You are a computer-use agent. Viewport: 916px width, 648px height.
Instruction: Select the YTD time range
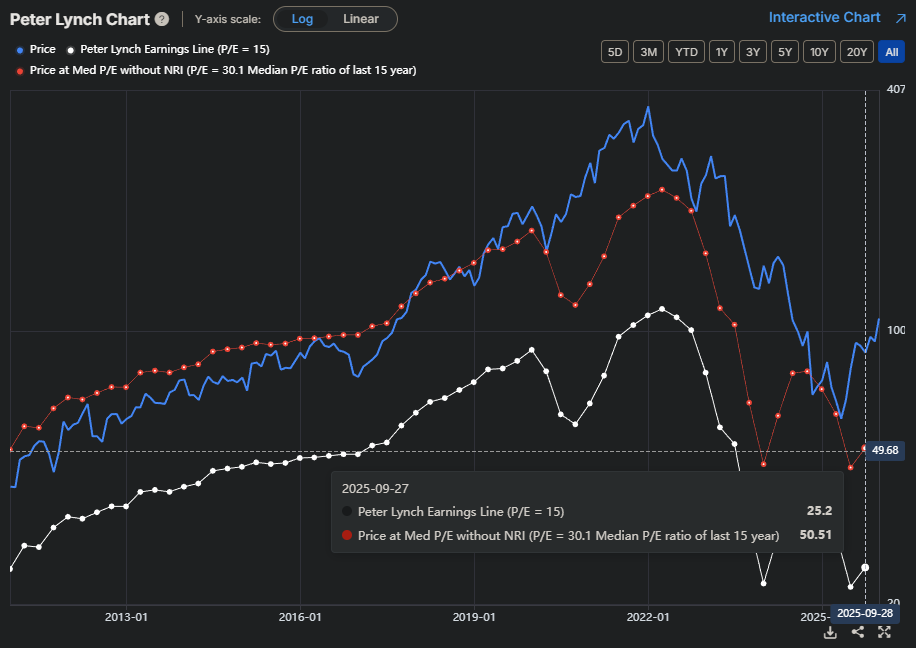tap(685, 52)
